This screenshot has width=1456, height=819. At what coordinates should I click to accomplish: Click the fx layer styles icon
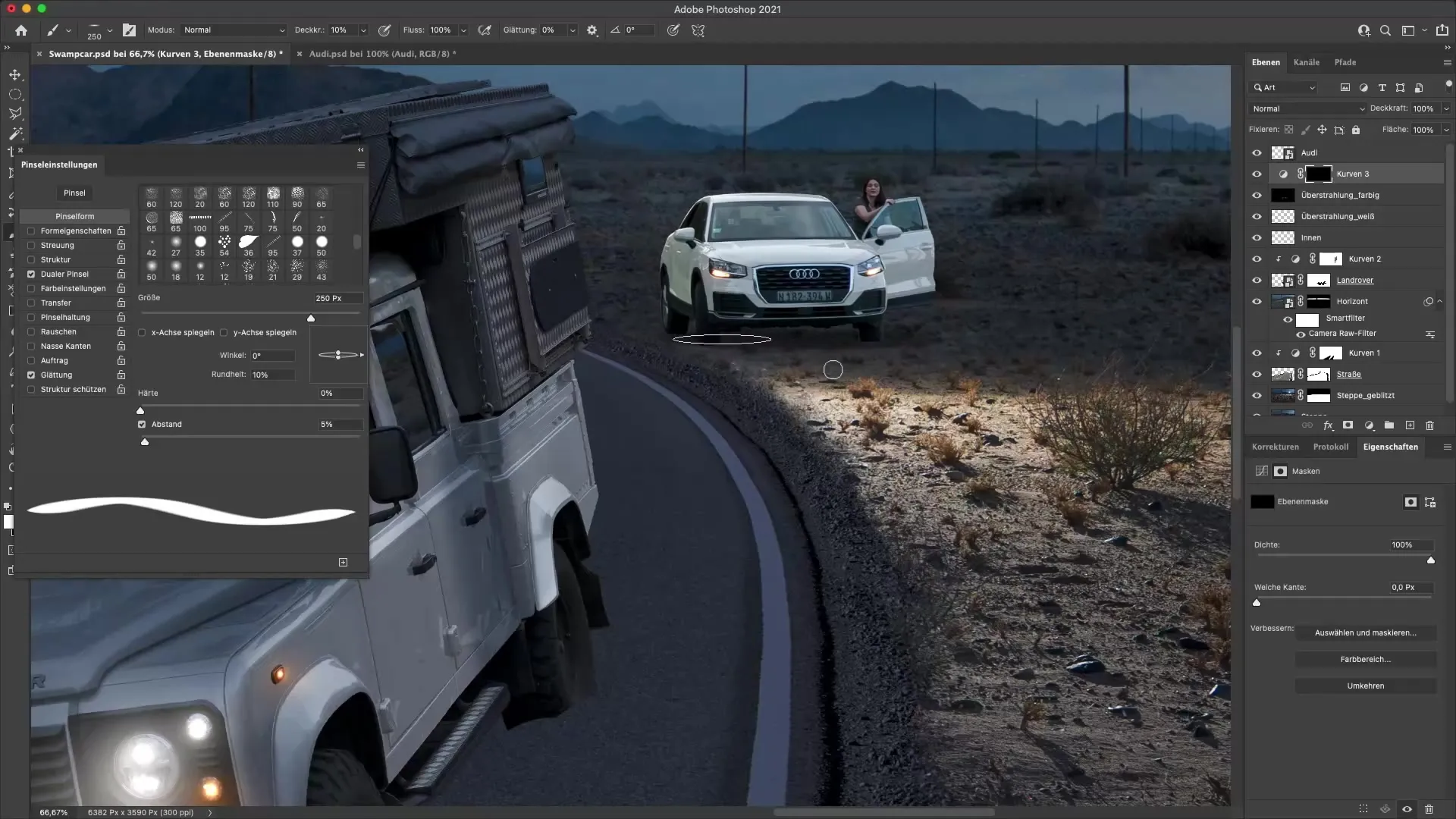pos(1328,425)
